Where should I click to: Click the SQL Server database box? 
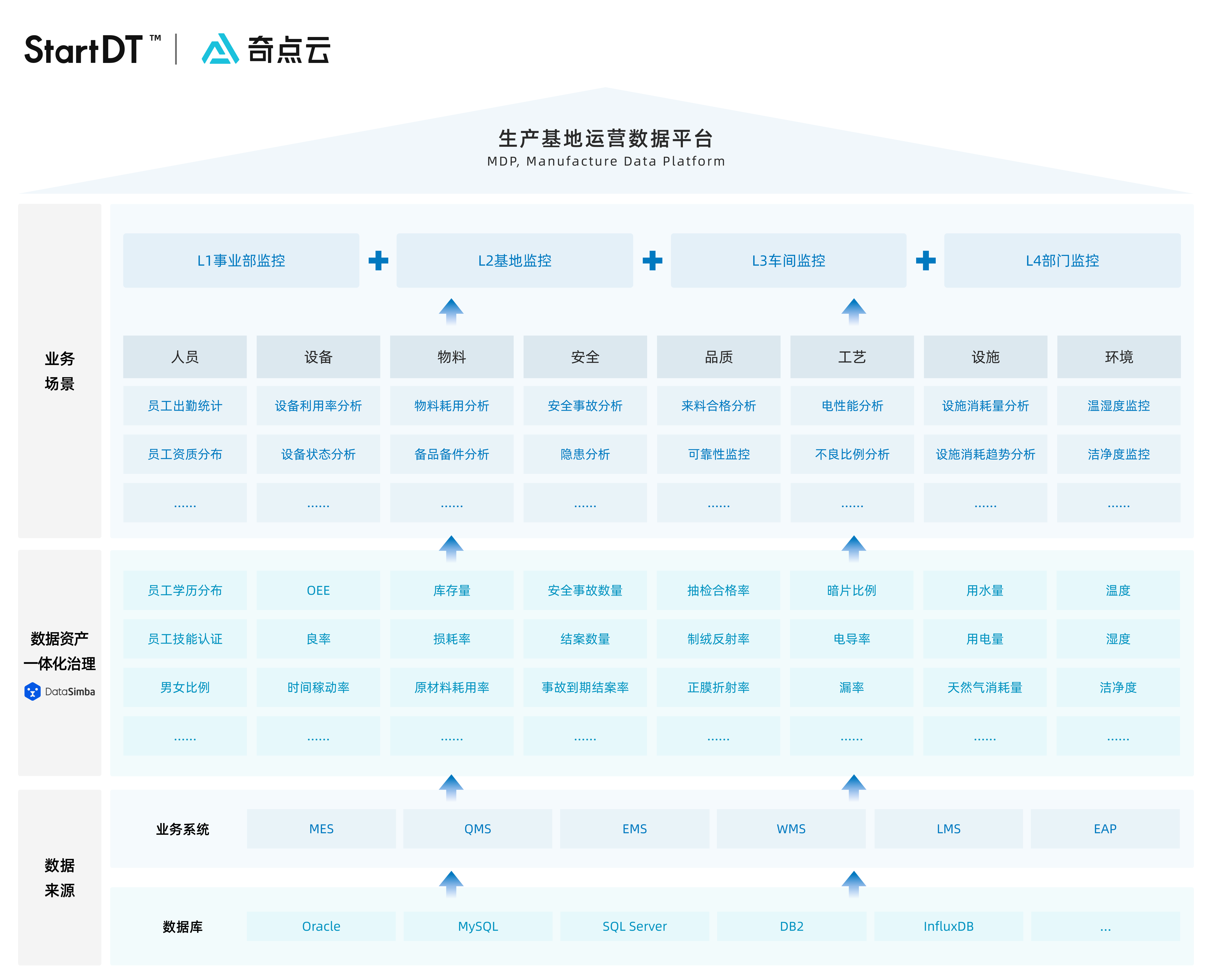coord(635,926)
